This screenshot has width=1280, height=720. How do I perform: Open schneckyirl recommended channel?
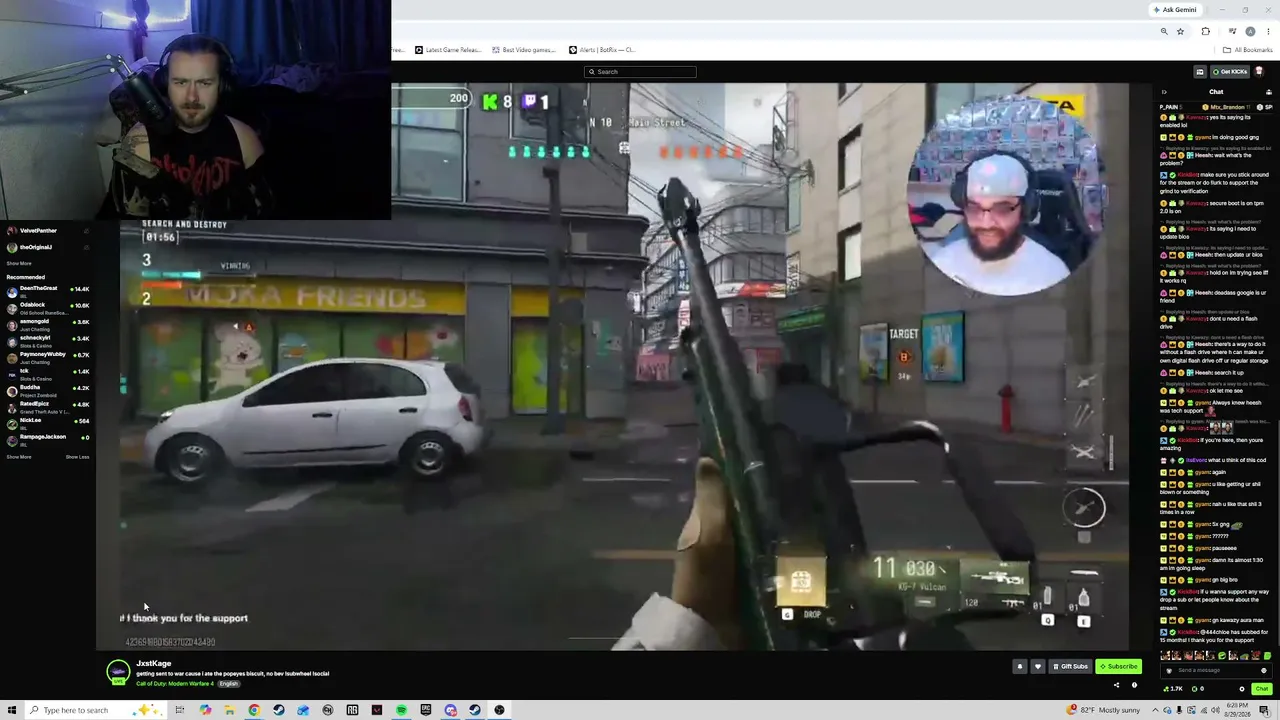(47, 340)
